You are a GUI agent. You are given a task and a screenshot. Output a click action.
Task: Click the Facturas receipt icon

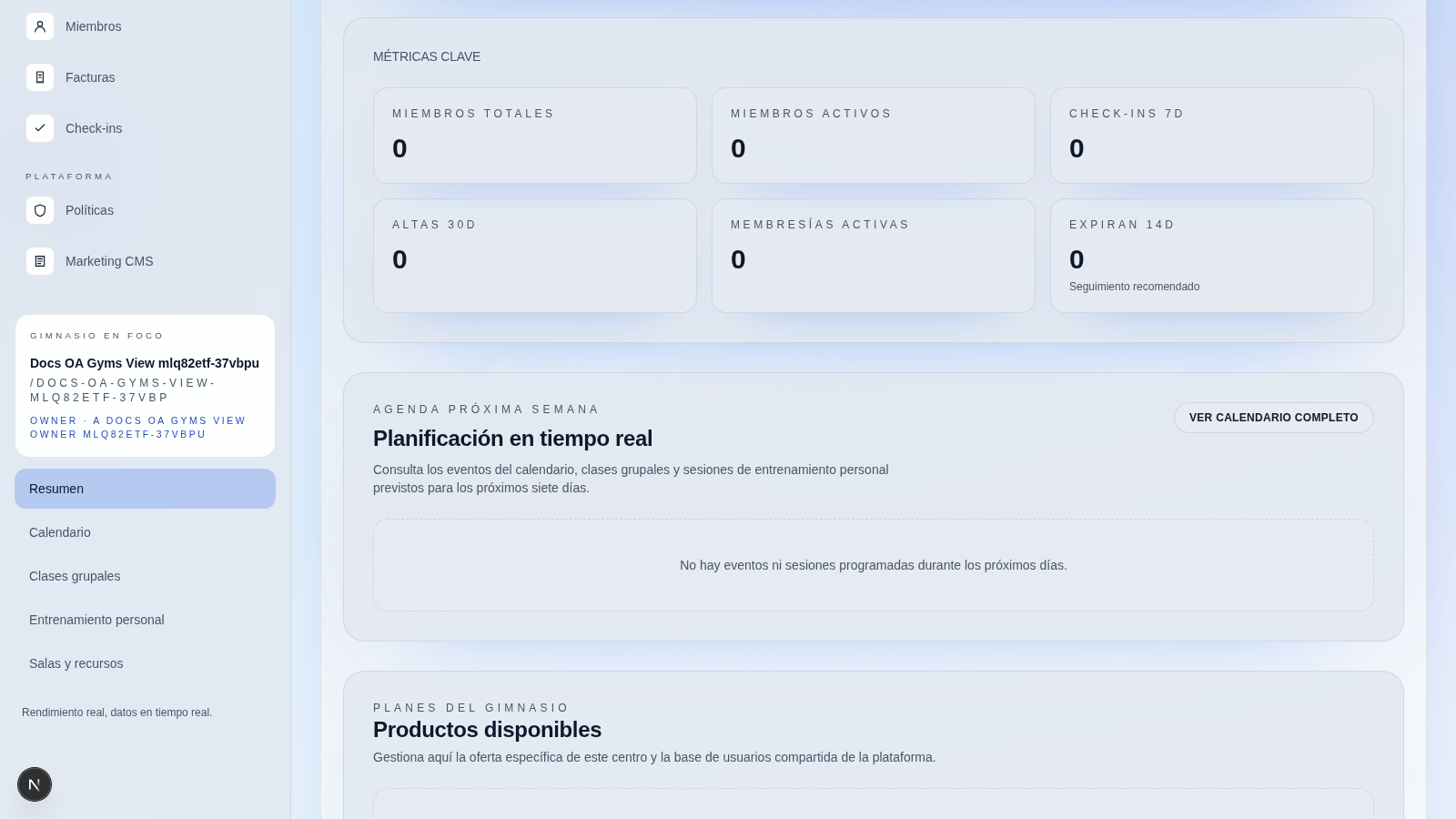[40, 77]
